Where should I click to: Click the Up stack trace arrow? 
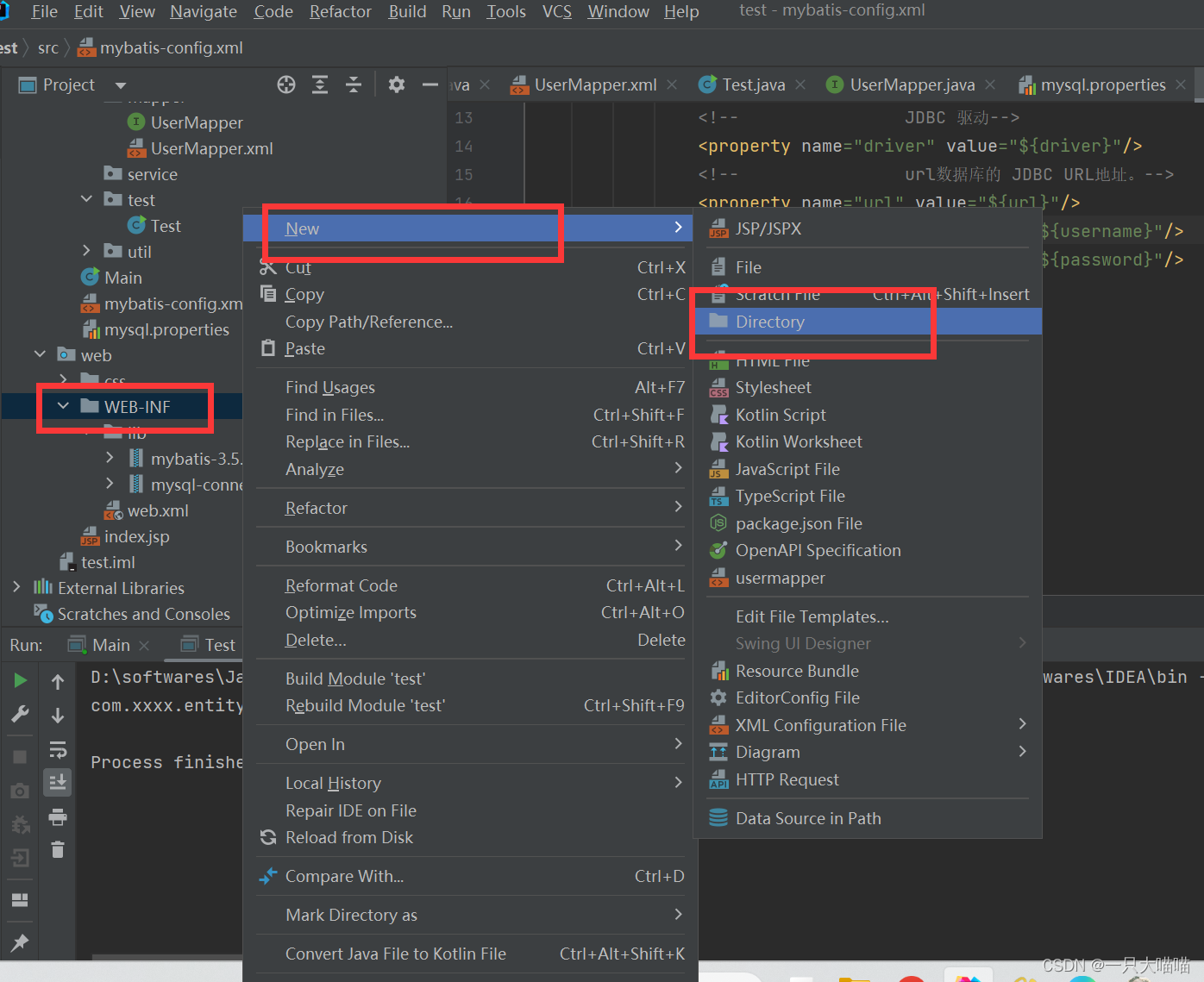pyautogui.click(x=58, y=681)
